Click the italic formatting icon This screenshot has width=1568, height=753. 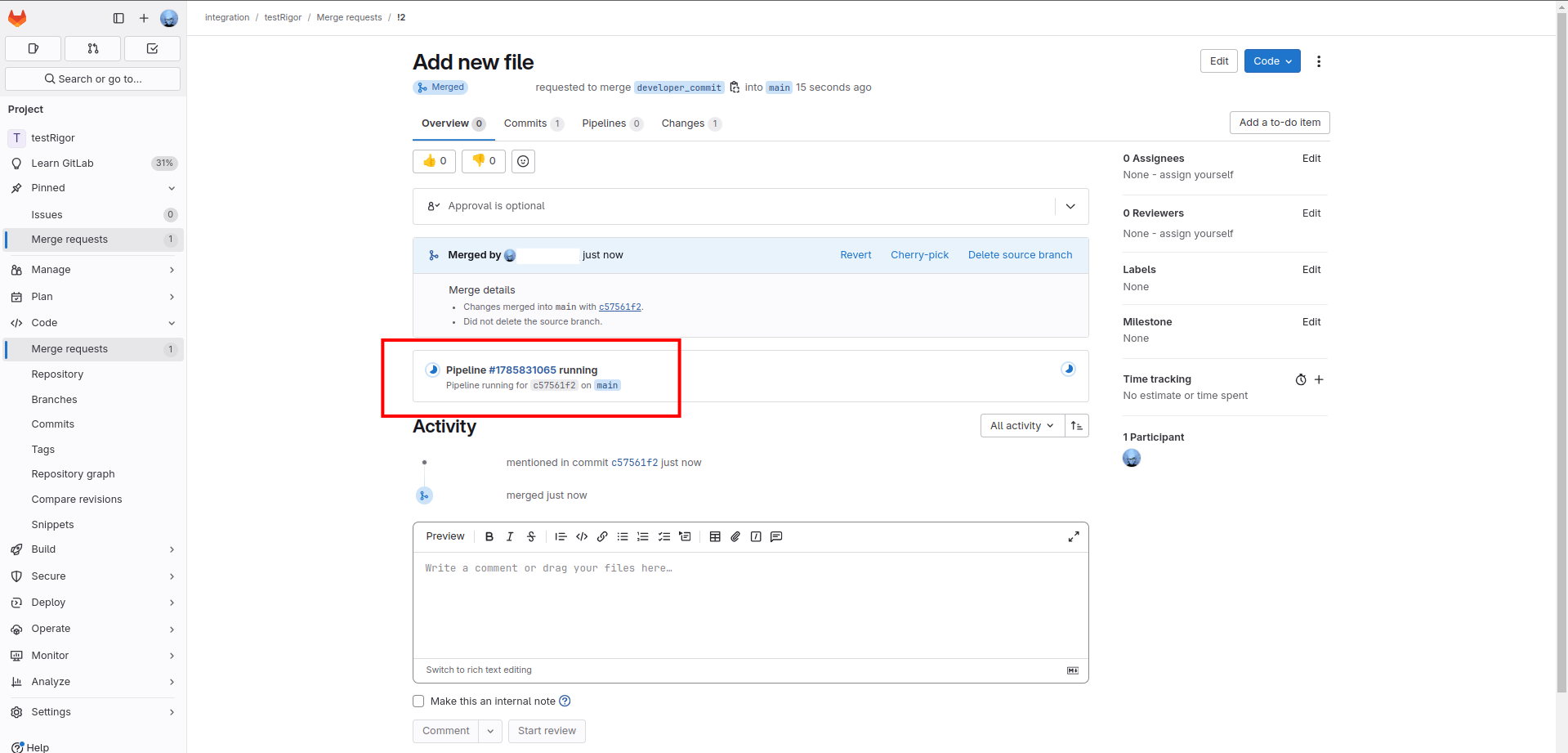(510, 537)
